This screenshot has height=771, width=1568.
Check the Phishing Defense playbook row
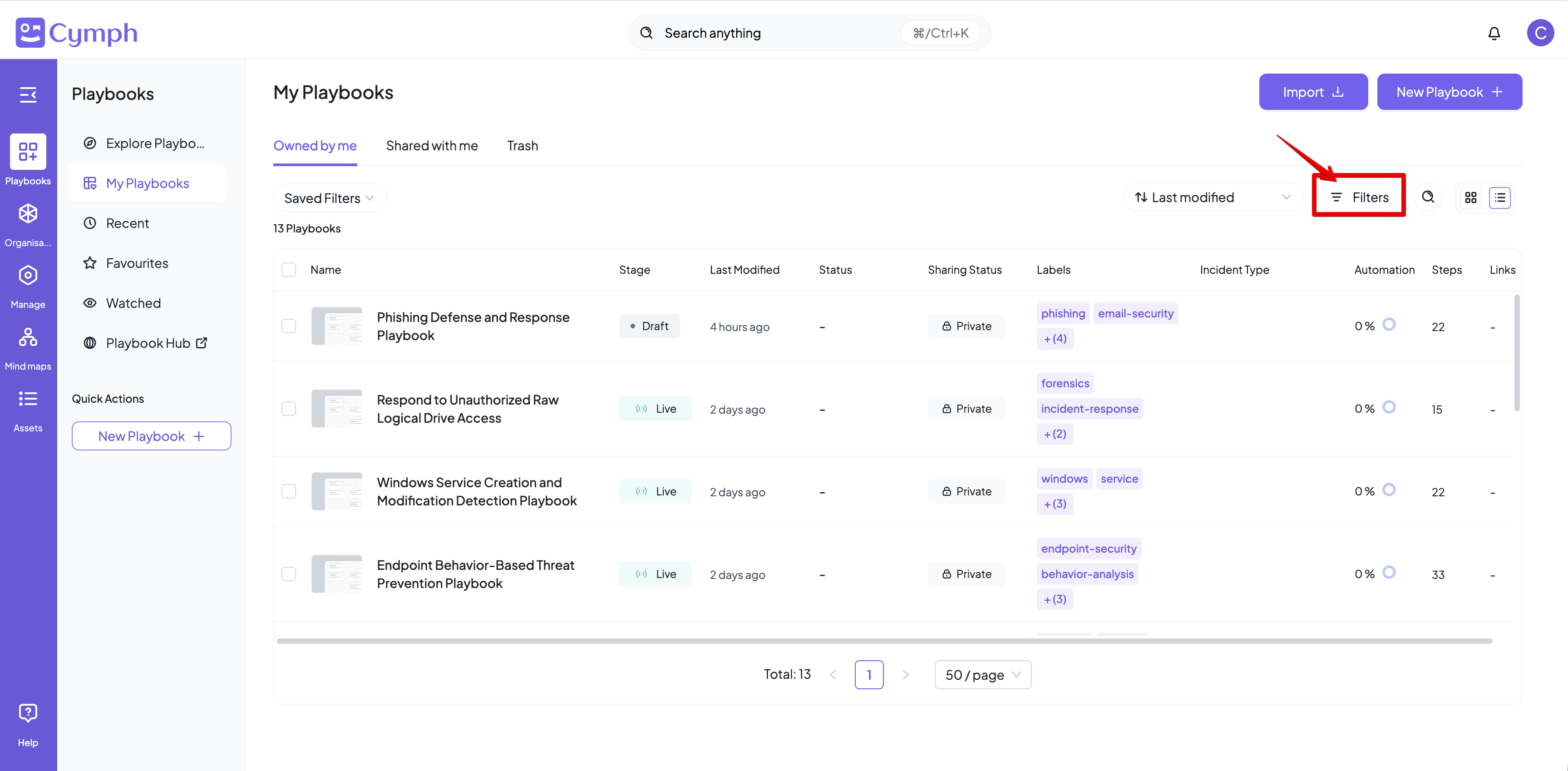pos(289,326)
